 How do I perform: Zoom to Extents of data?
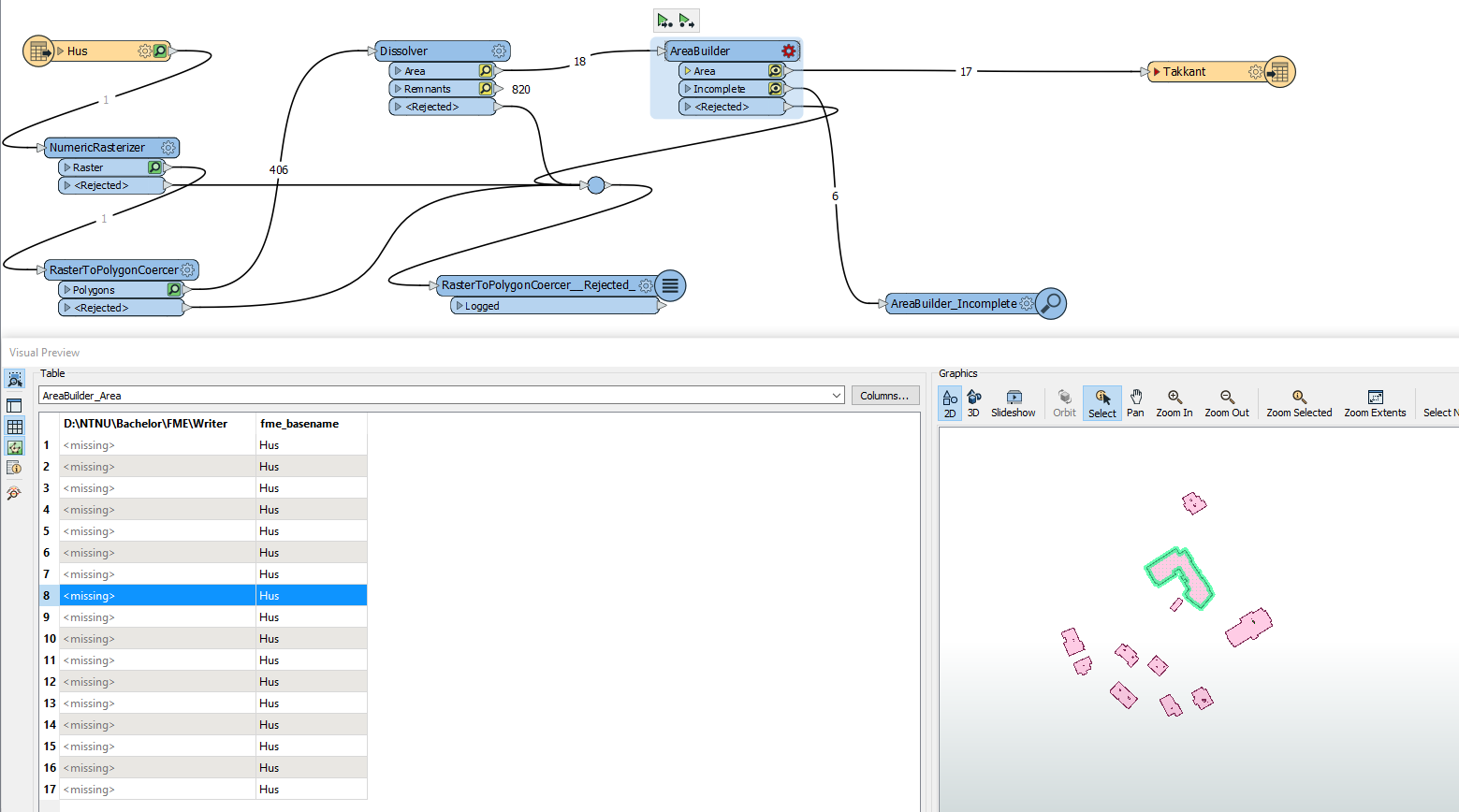point(1375,403)
